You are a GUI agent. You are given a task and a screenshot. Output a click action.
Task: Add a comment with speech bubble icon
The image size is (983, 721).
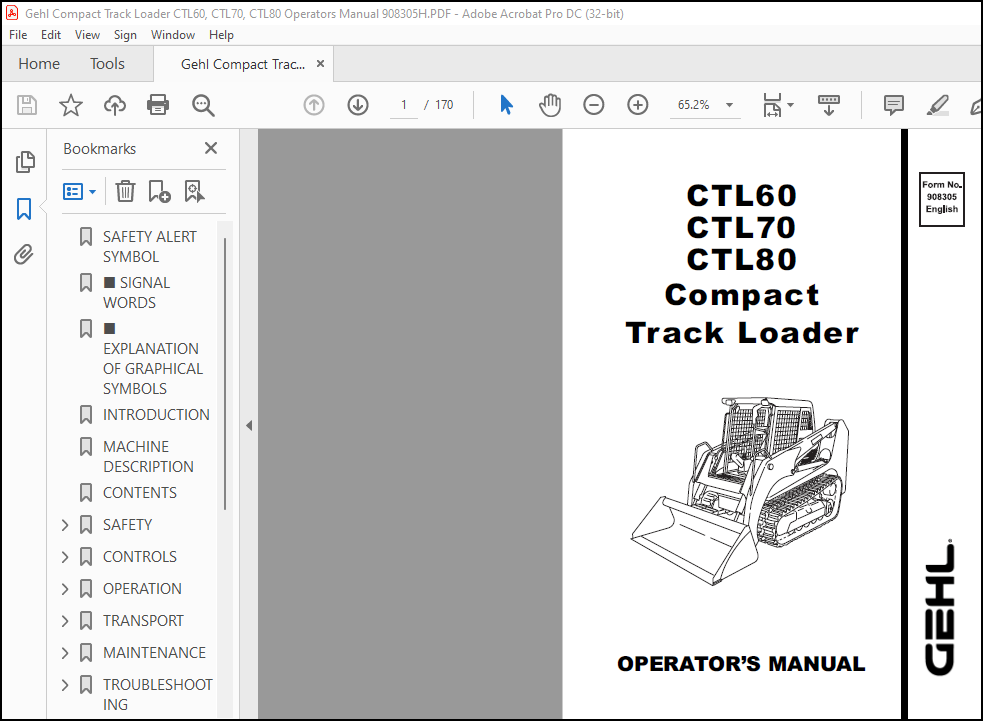point(893,105)
